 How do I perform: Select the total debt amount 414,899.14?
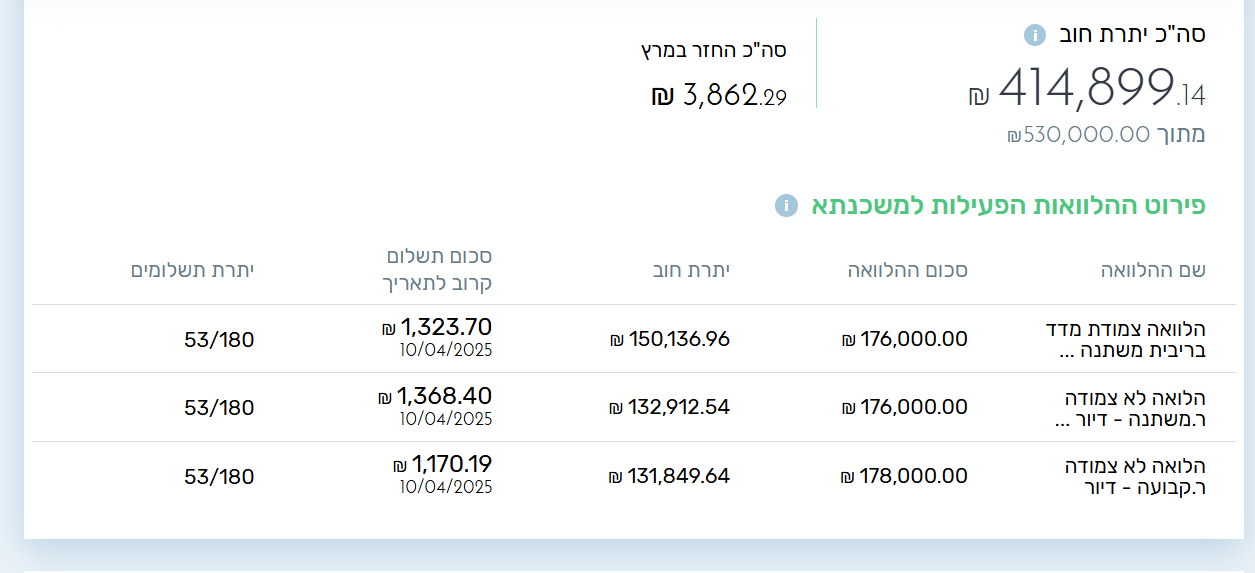1087,88
